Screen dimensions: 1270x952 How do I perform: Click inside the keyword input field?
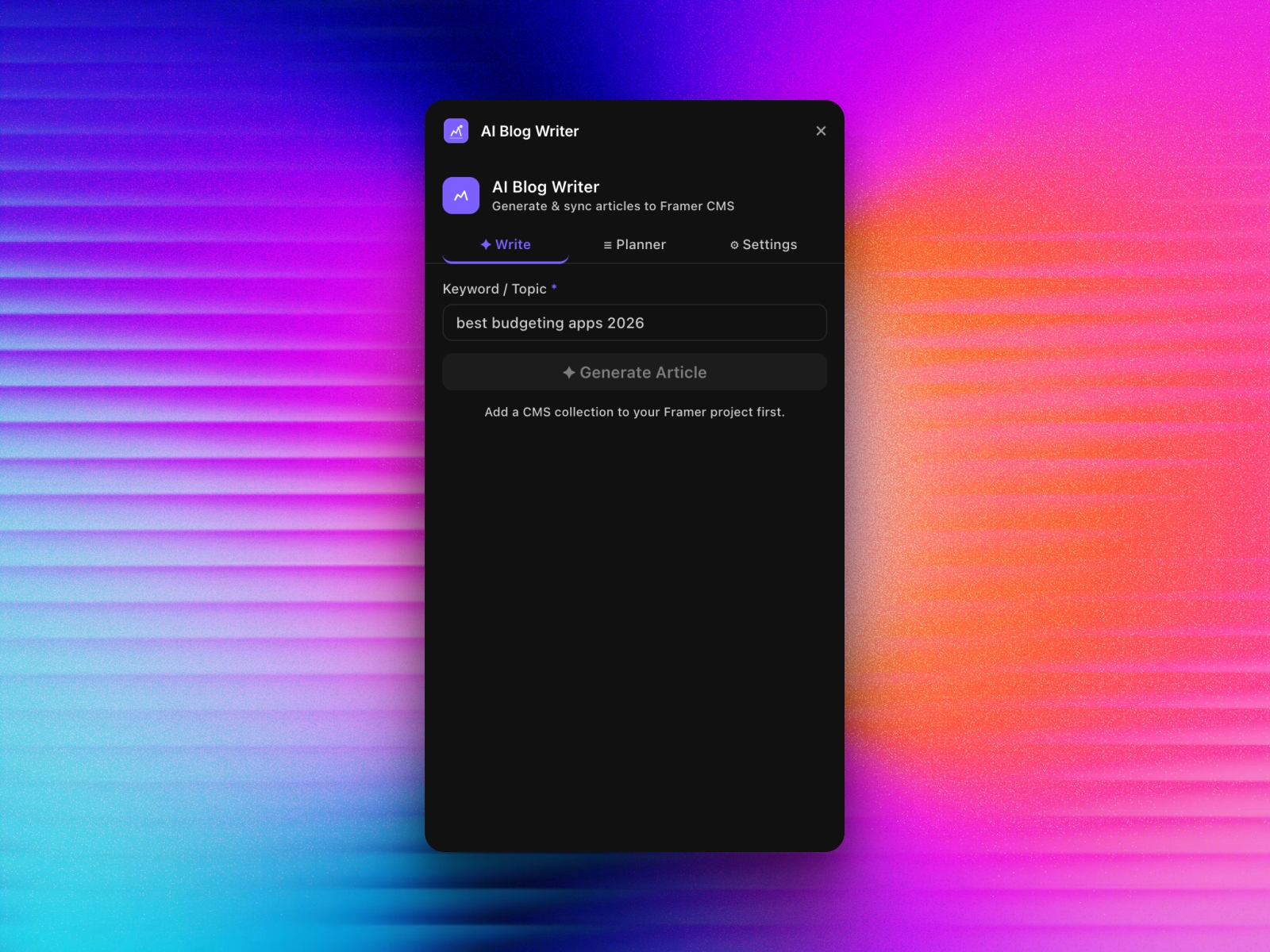click(634, 322)
